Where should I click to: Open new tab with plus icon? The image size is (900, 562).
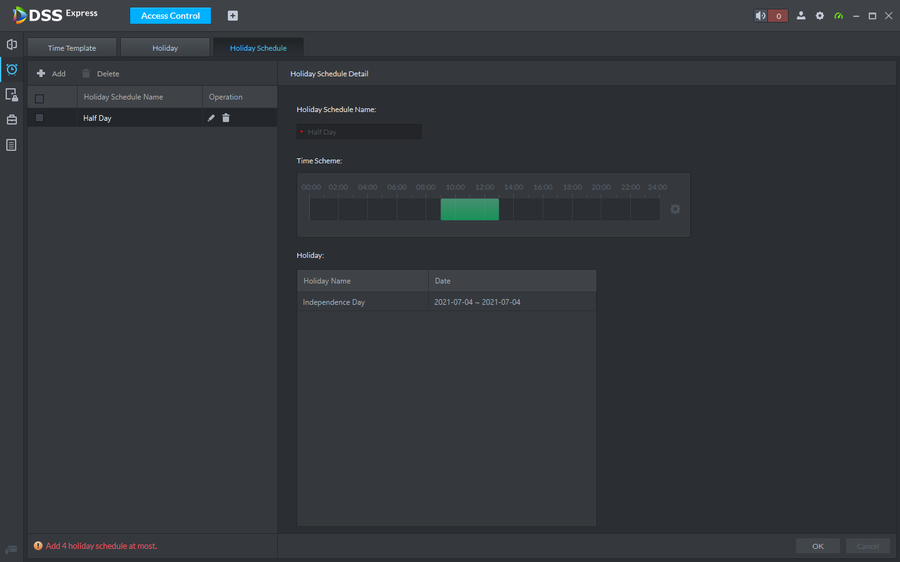(232, 15)
